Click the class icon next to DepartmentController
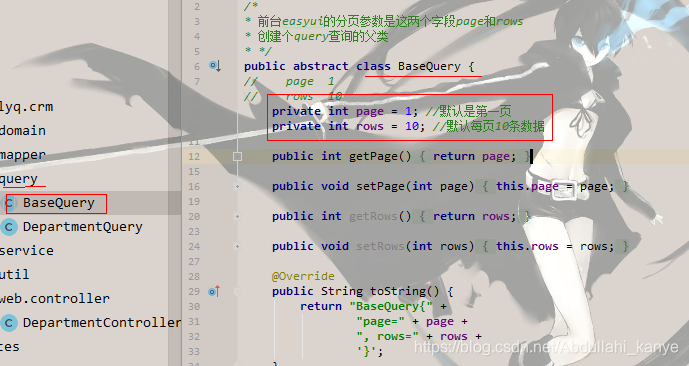The image size is (689, 366). click(x=8, y=323)
